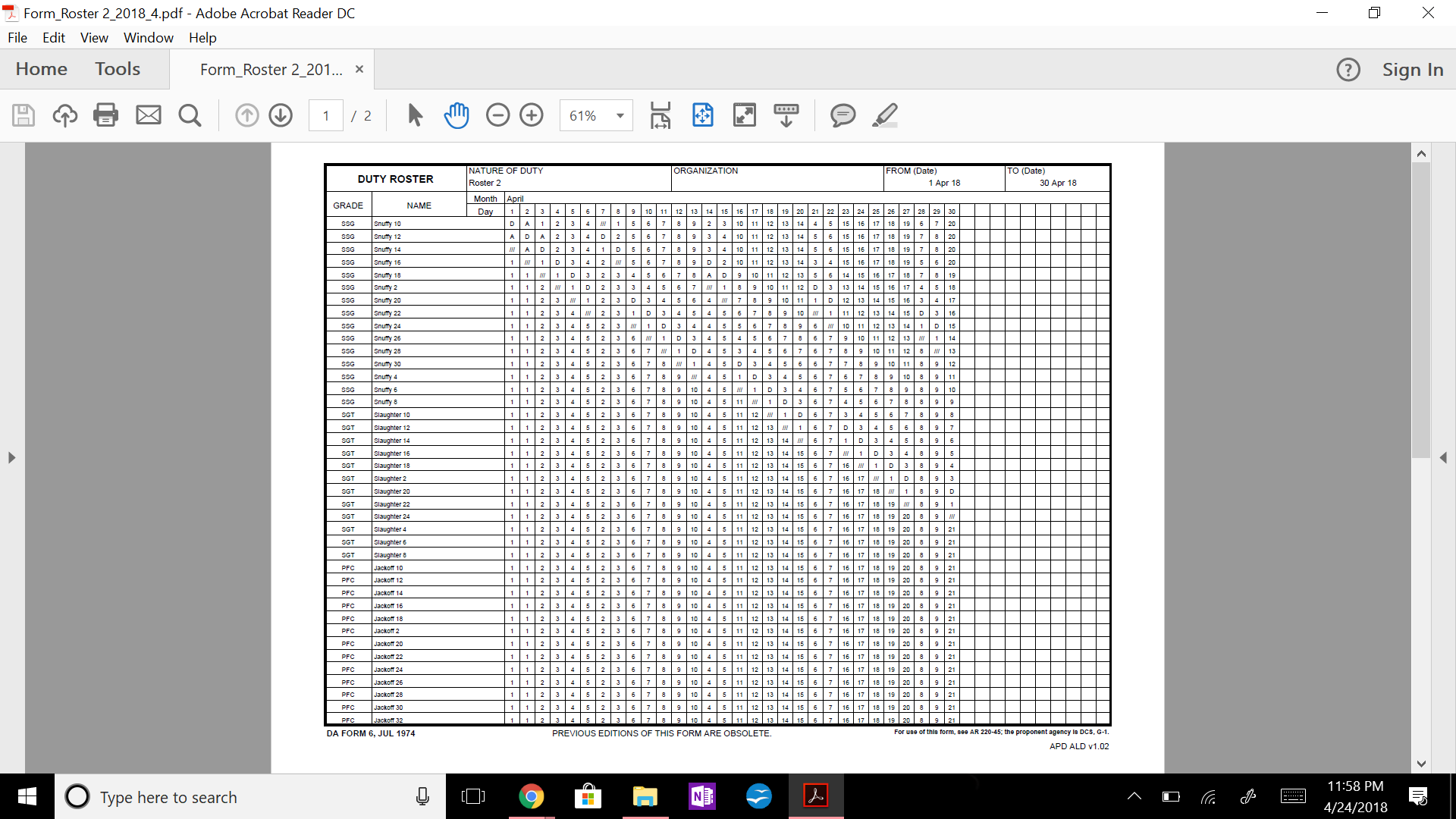Switch to the Tools tab

click(x=118, y=69)
